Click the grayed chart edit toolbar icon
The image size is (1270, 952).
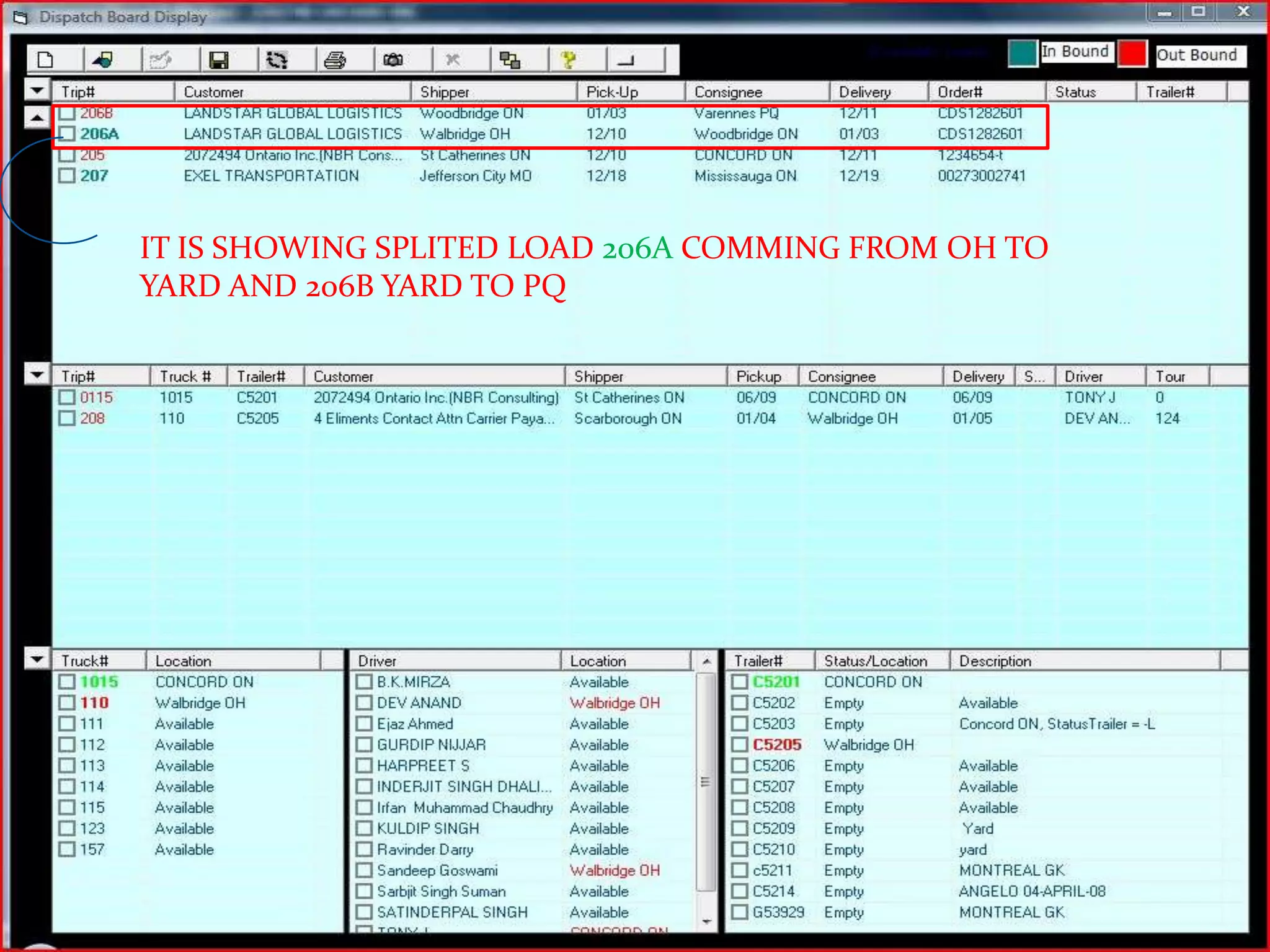click(x=160, y=60)
